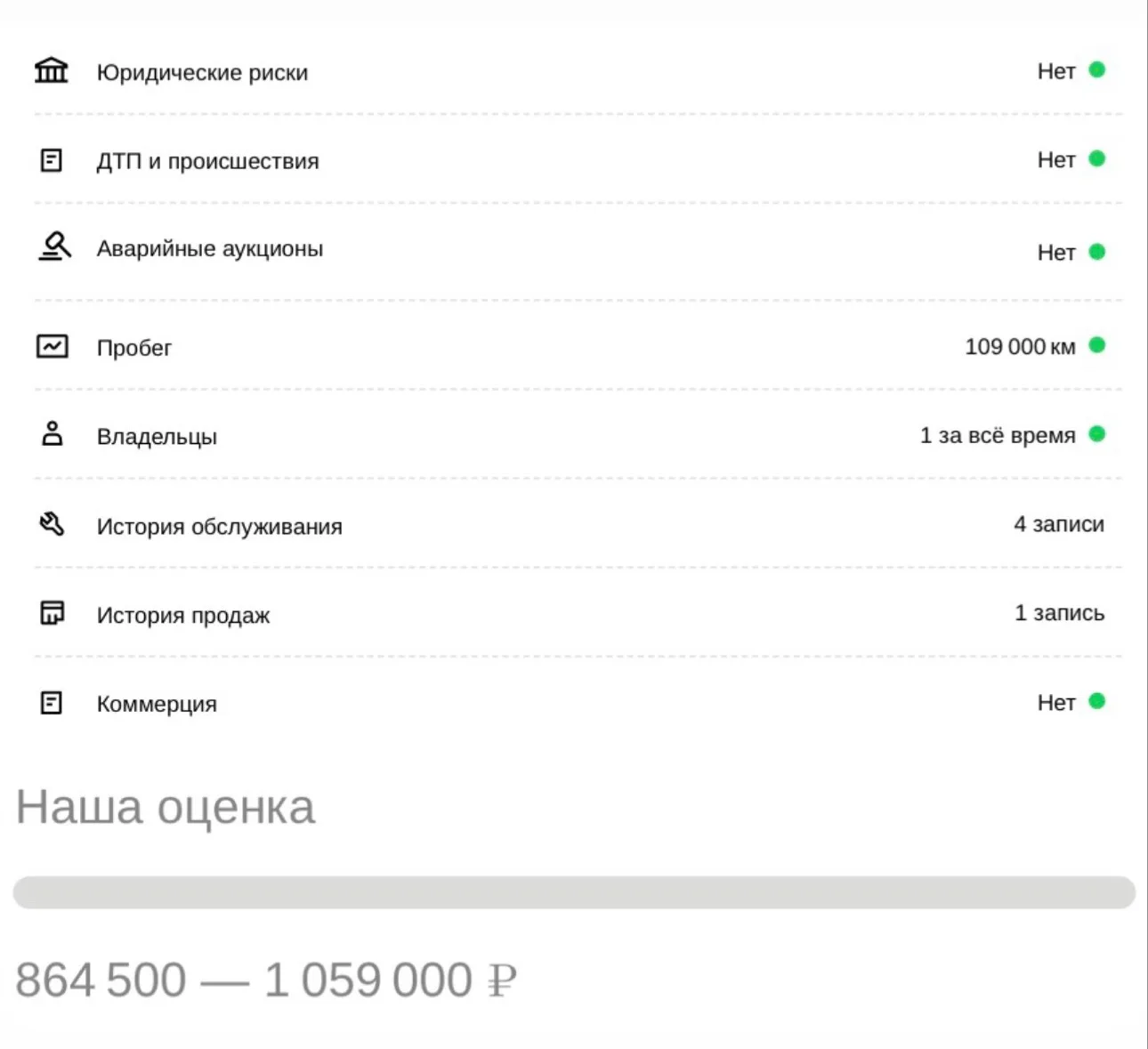Image resolution: width=1148 pixels, height=1049 pixels.
Task: Click the document icon beside Коммерция
Action: coord(52,703)
